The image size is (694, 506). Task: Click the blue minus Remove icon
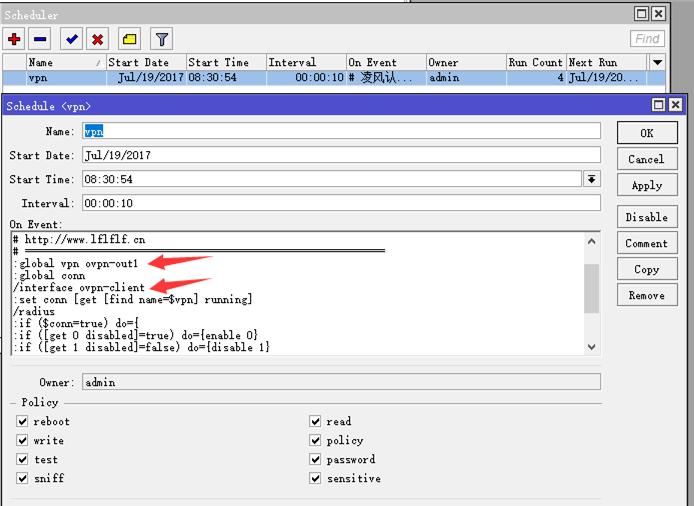coord(40,39)
